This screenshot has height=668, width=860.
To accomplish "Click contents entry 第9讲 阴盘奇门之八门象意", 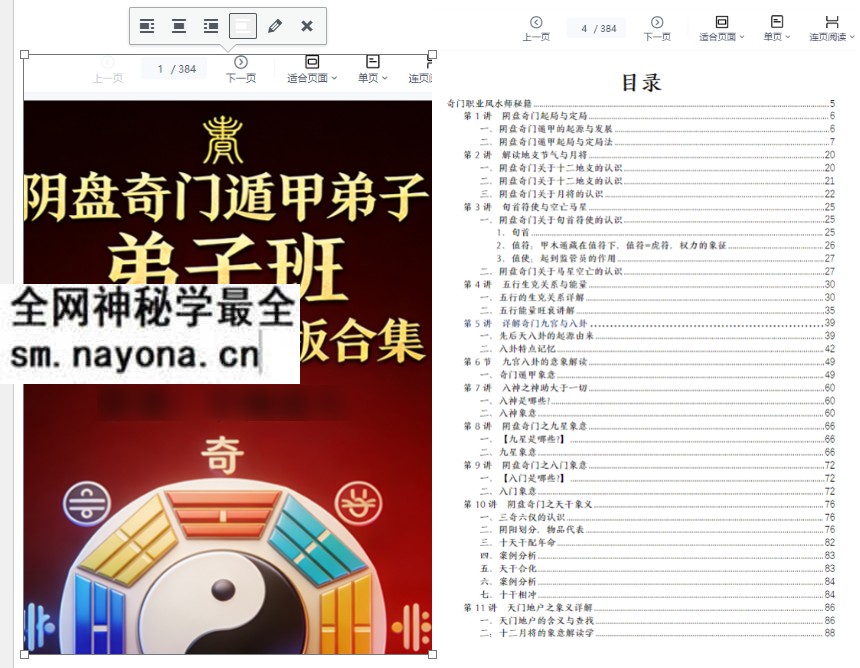I will click(x=649, y=465).
